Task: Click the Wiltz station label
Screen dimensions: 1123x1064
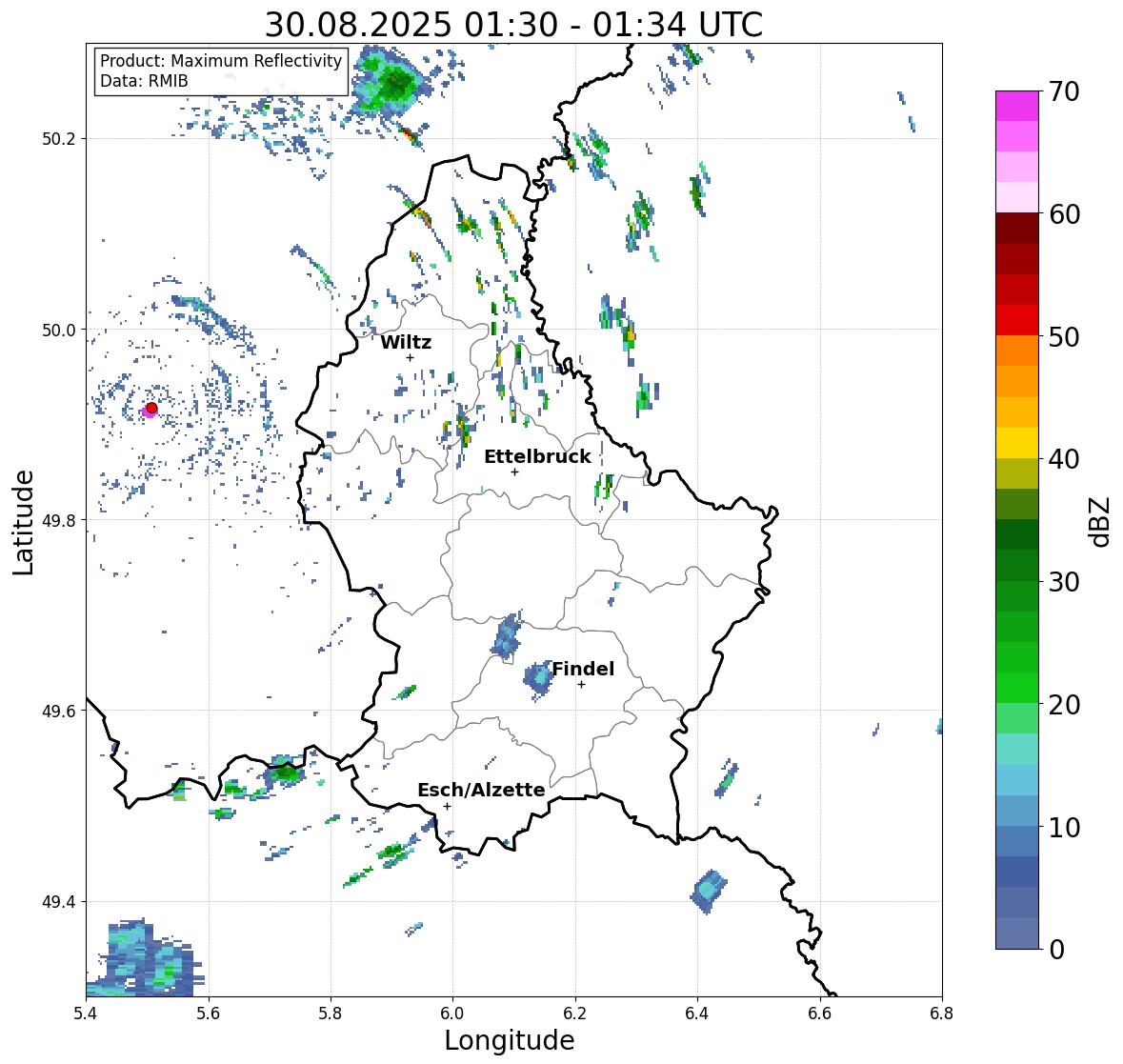Action: pos(406,342)
